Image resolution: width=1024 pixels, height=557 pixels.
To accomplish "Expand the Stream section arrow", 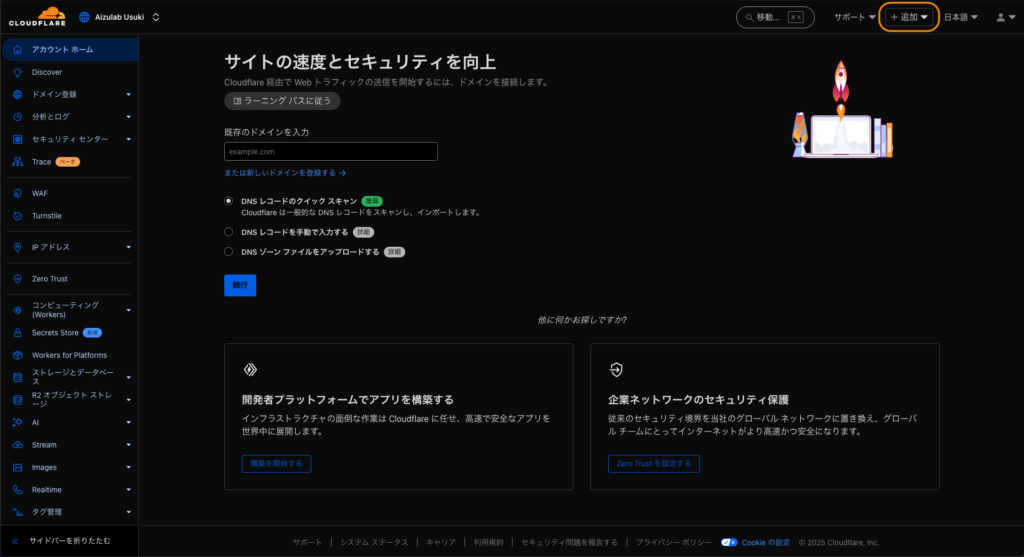I will [129, 445].
